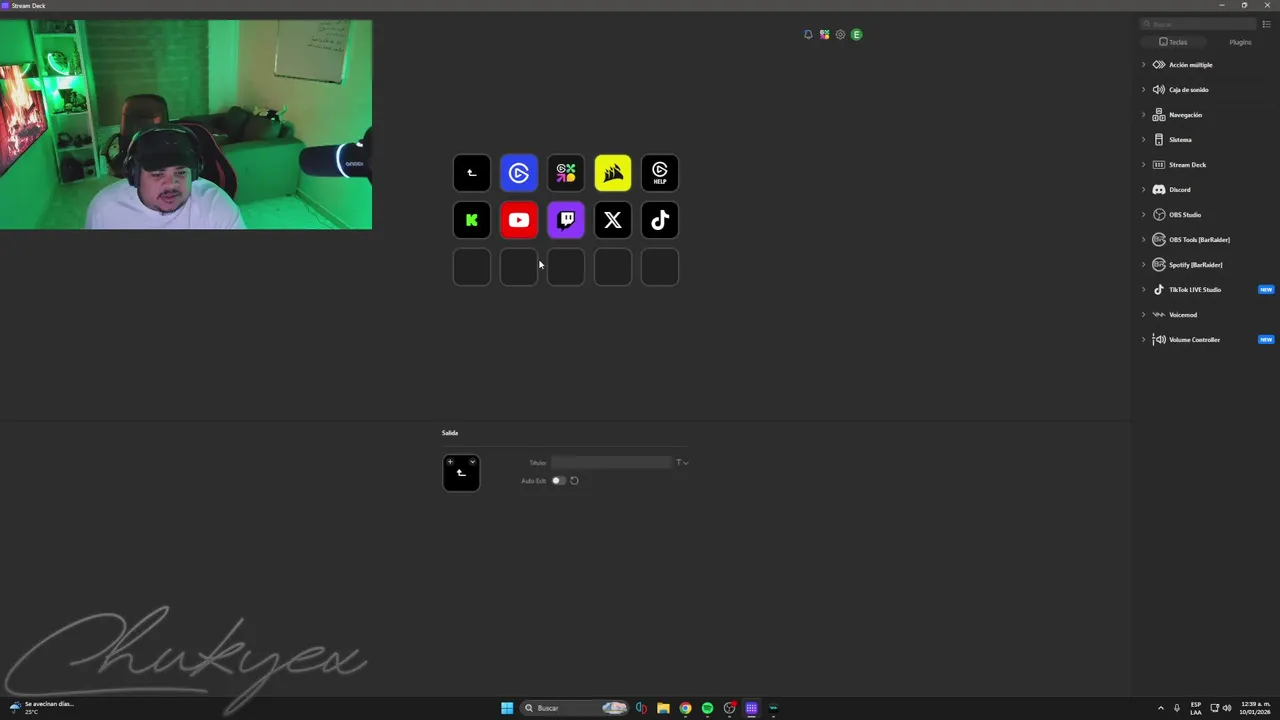
Task: Open the dropdown arrow on Salida key preview
Action: [472, 462]
